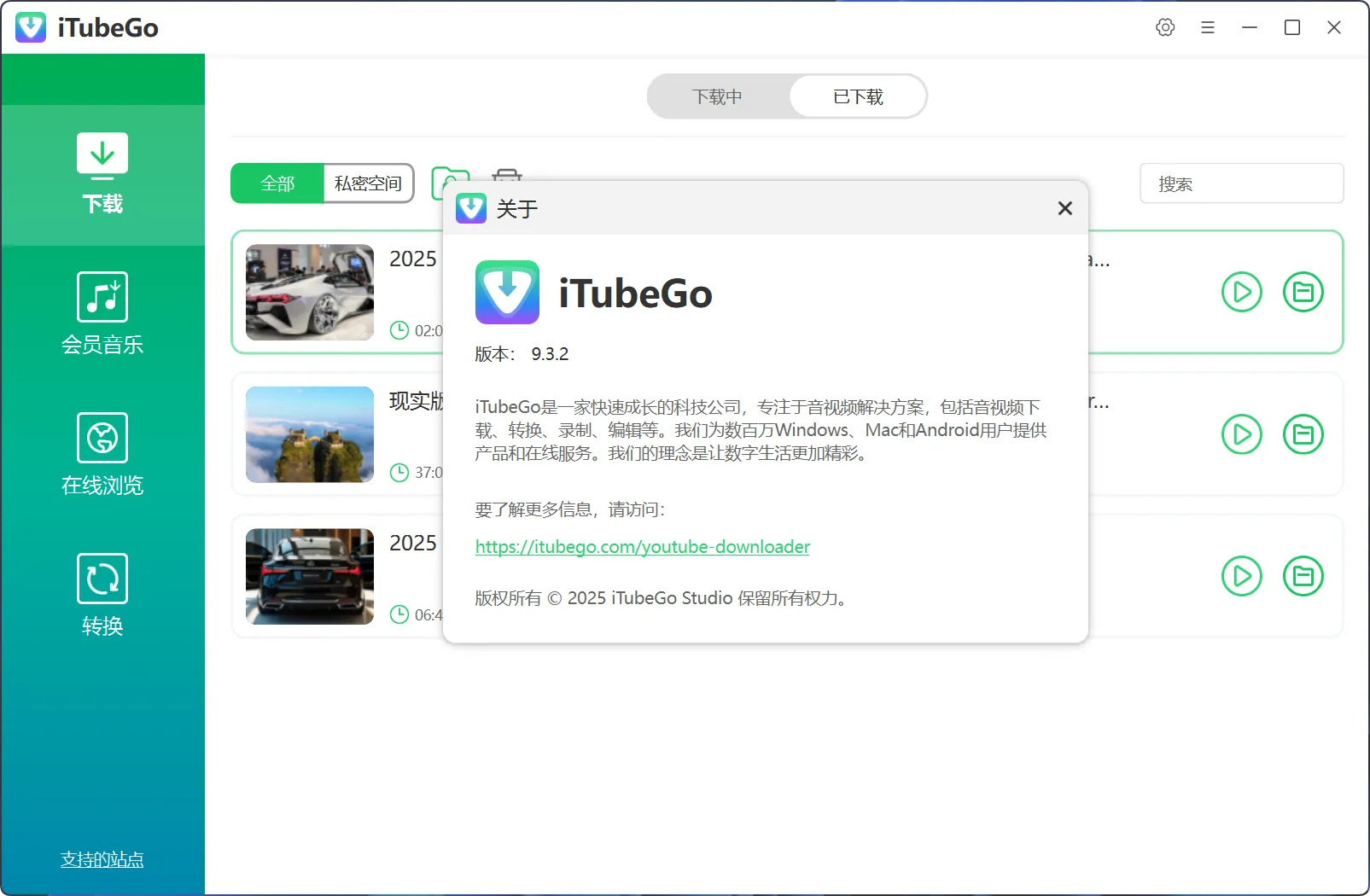1370x896 pixels.
Task: Open the itubego.com youtube-downloader link
Action: click(x=642, y=547)
